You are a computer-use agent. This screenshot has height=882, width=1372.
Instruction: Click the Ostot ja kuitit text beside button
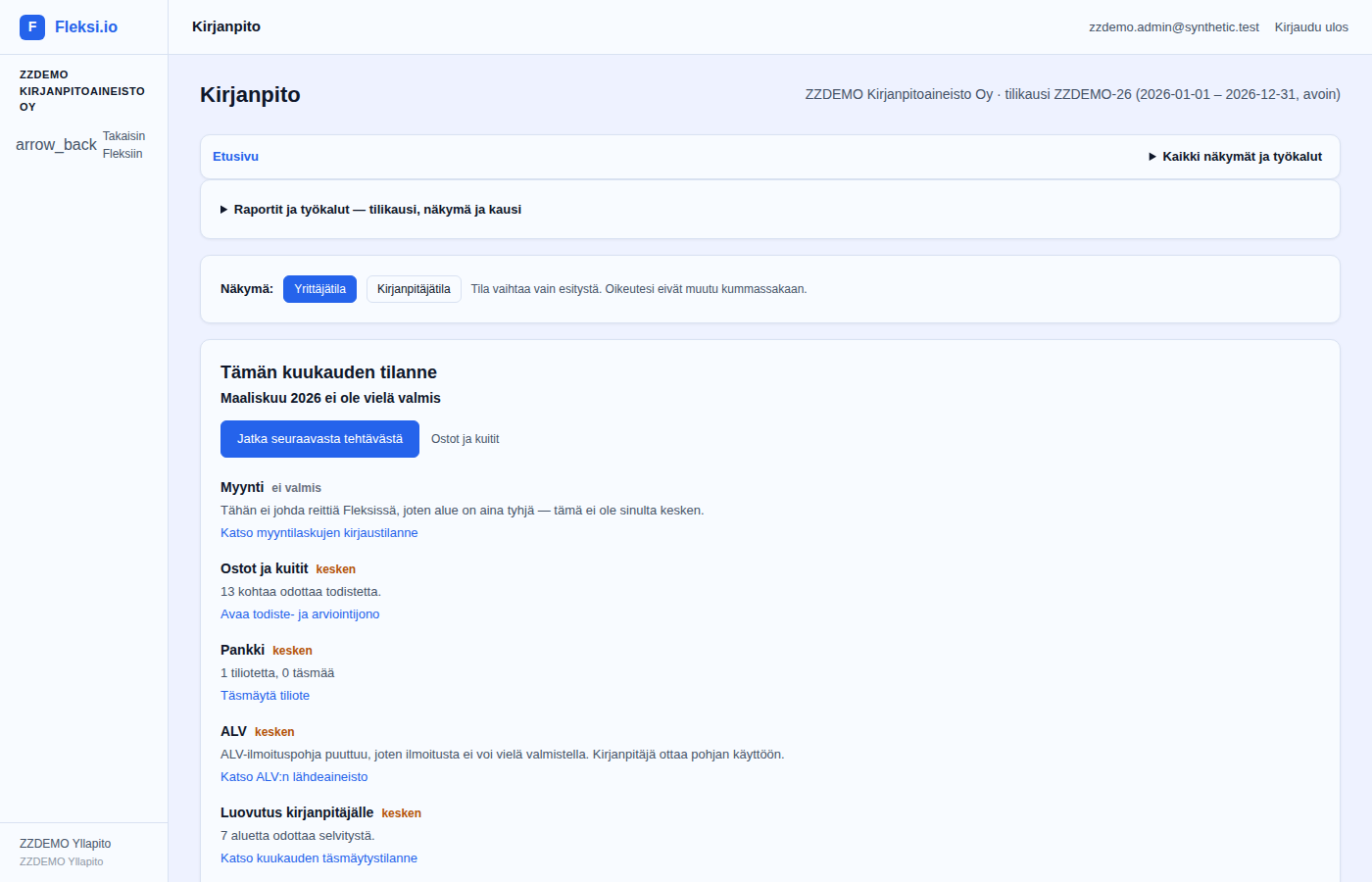pos(465,439)
